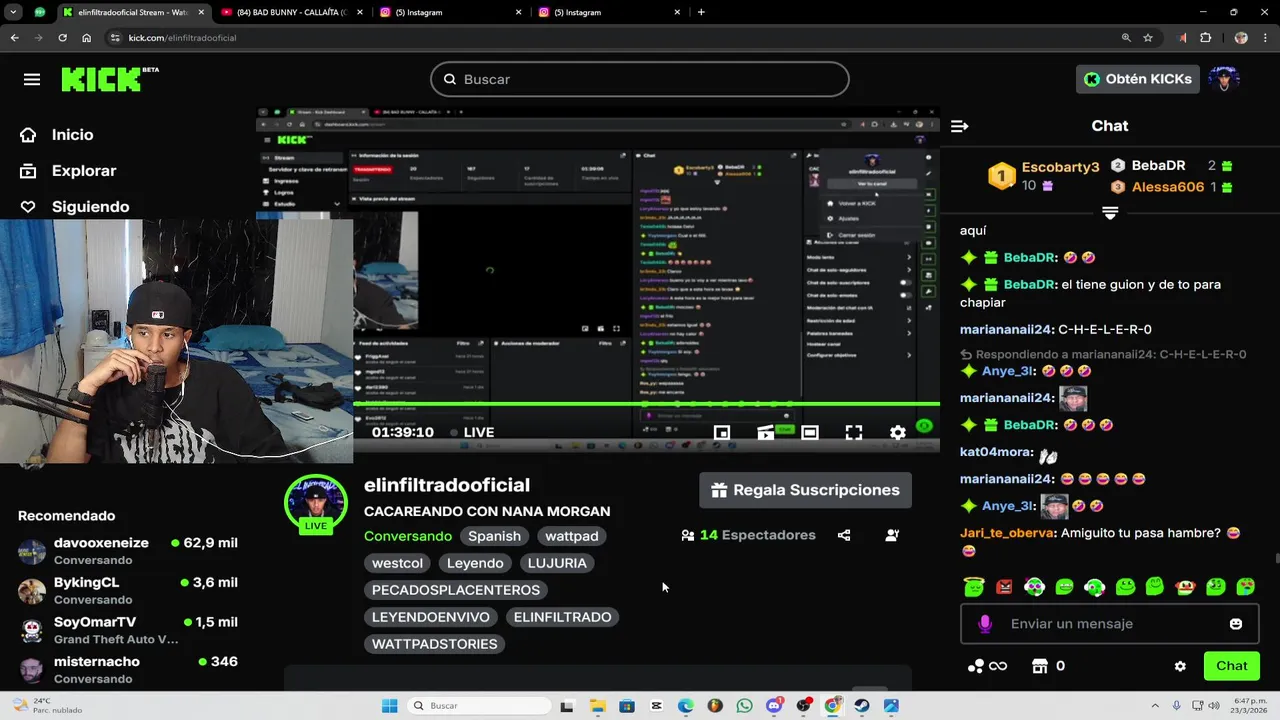The width and height of the screenshot is (1280, 720).
Task: Click the Spanish language tag
Action: pyautogui.click(x=494, y=536)
